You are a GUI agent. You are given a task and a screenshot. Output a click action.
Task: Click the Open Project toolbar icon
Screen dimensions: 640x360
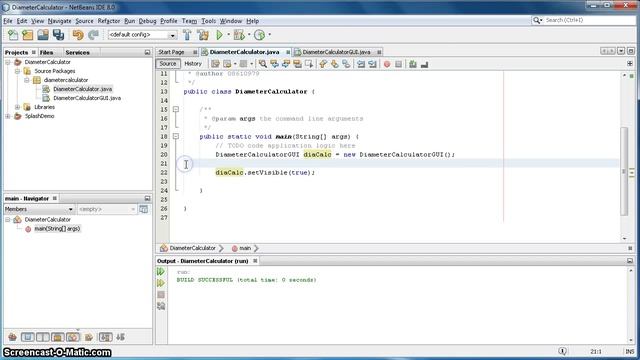43,35
